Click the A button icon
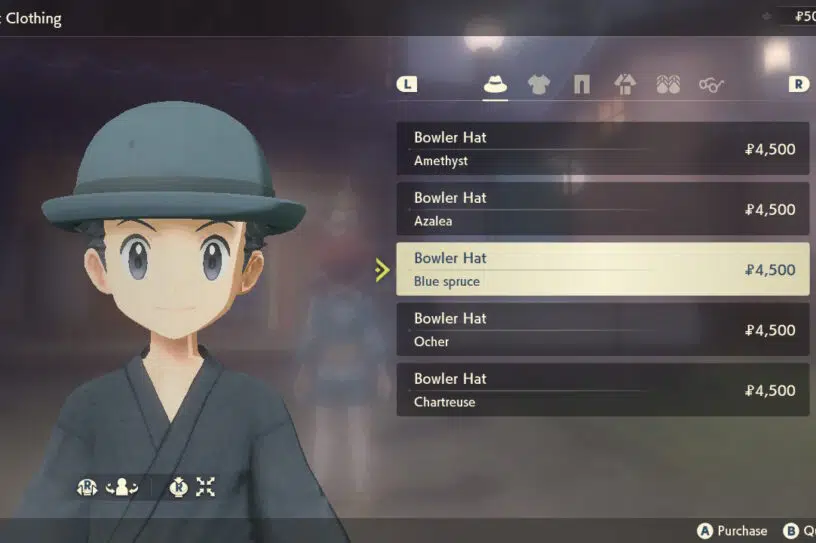Viewport: 816px width, 543px height. click(x=705, y=531)
